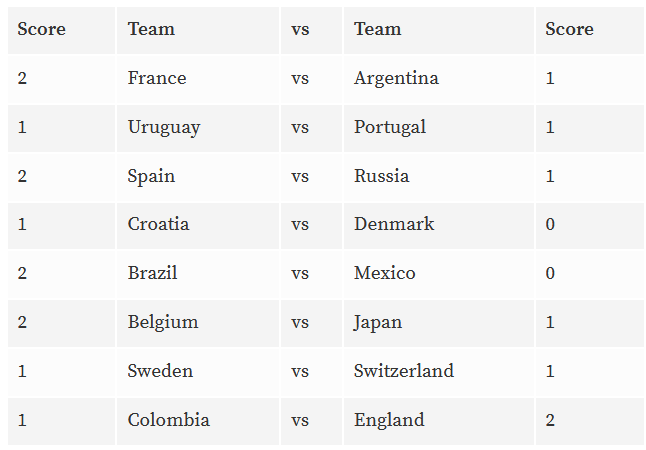Click the Brazil team cell

point(198,274)
